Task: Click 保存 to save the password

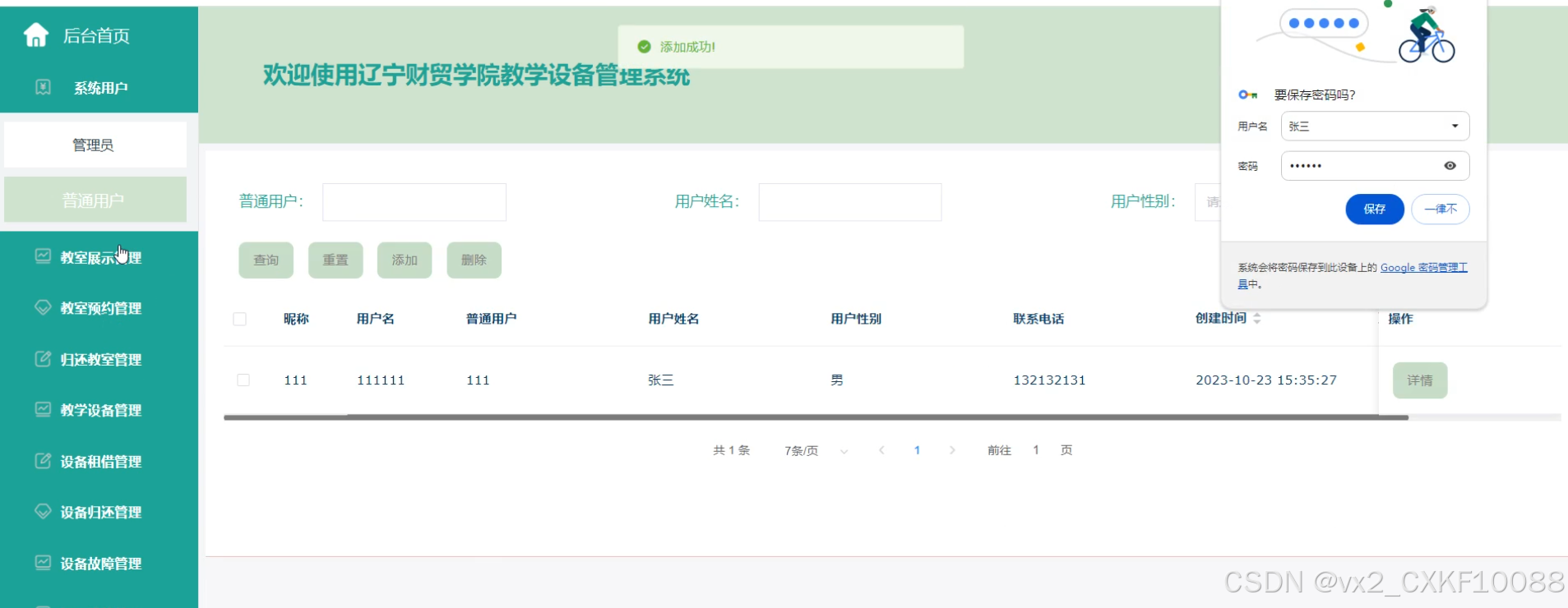Action: 1375,209
